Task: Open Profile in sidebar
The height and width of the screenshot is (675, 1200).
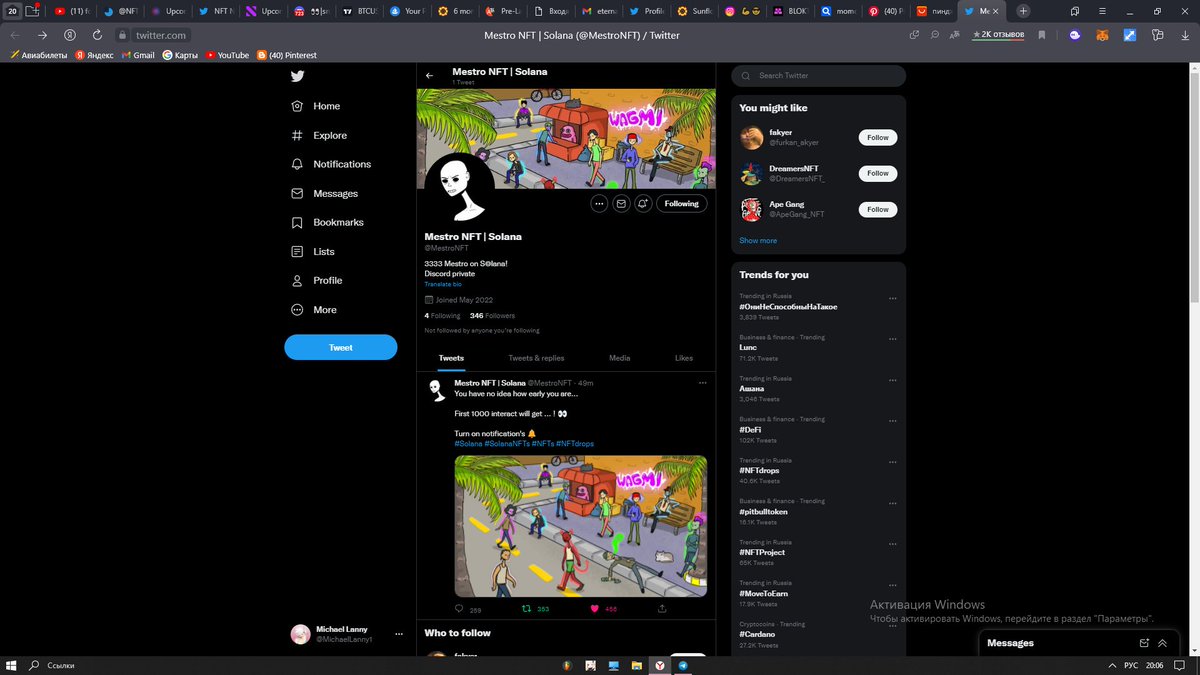Action: pos(316,281)
